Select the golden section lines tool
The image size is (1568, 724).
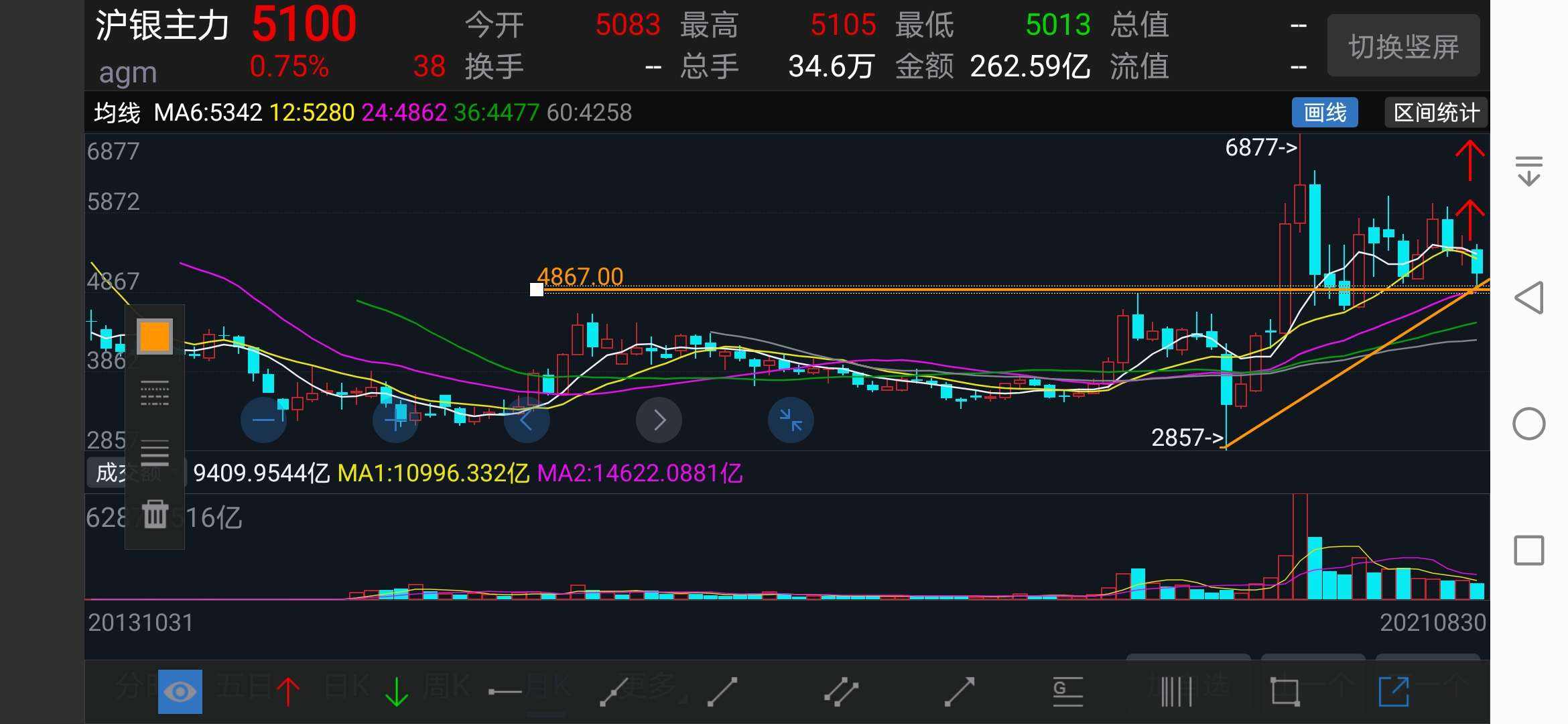click(x=1067, y=692)
